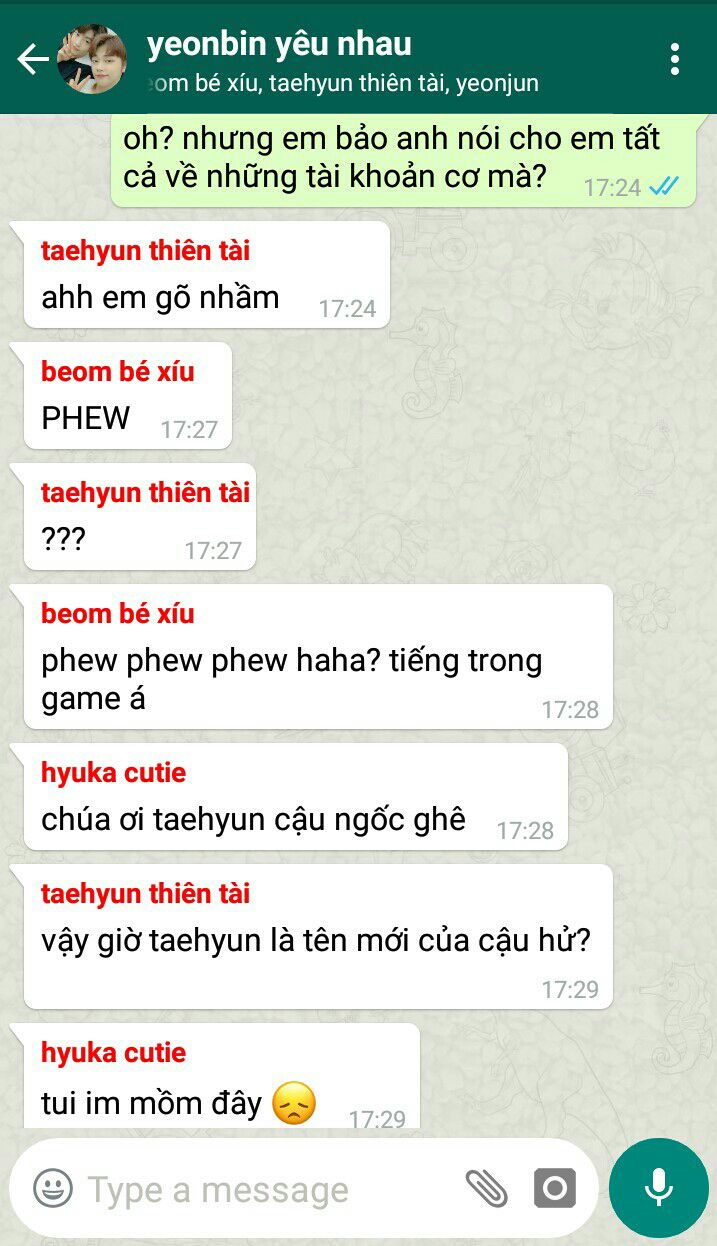This screenshot has width=717, height=1246.
Task: Open the three-dot overflow menu
Action: (x=675, y=59)
